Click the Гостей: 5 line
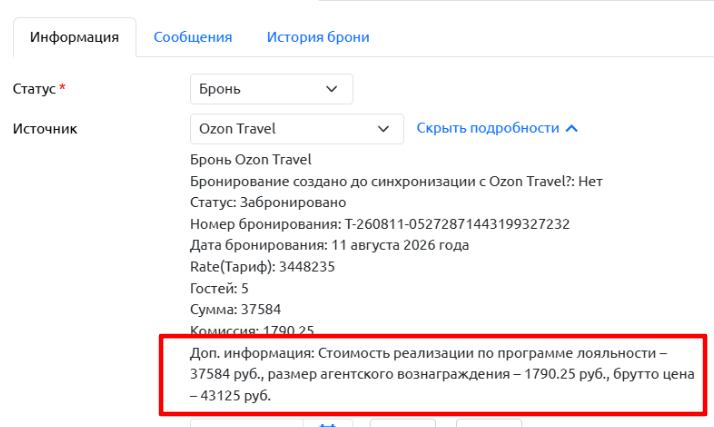This screenshot has width=714, height=427. pyautogui.click(x=219, y=288)
